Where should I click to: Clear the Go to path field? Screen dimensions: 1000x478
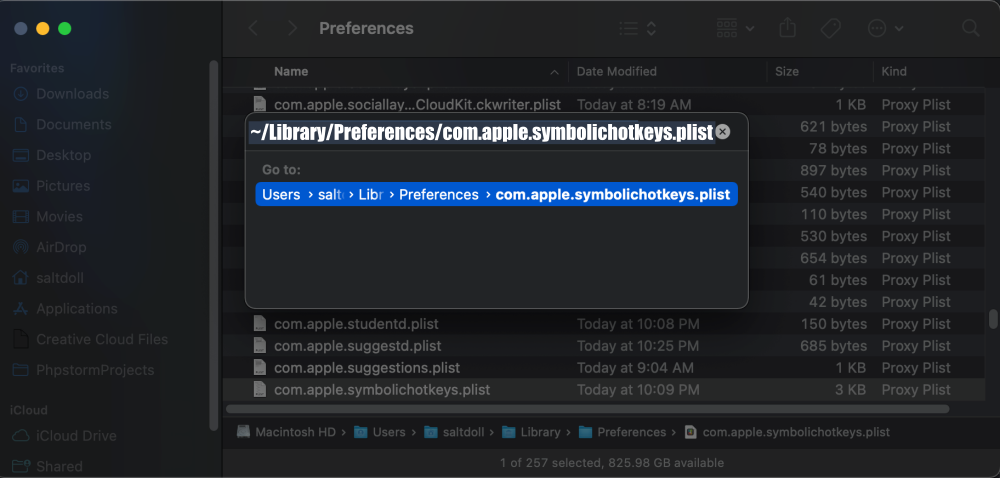pos(723,132)
